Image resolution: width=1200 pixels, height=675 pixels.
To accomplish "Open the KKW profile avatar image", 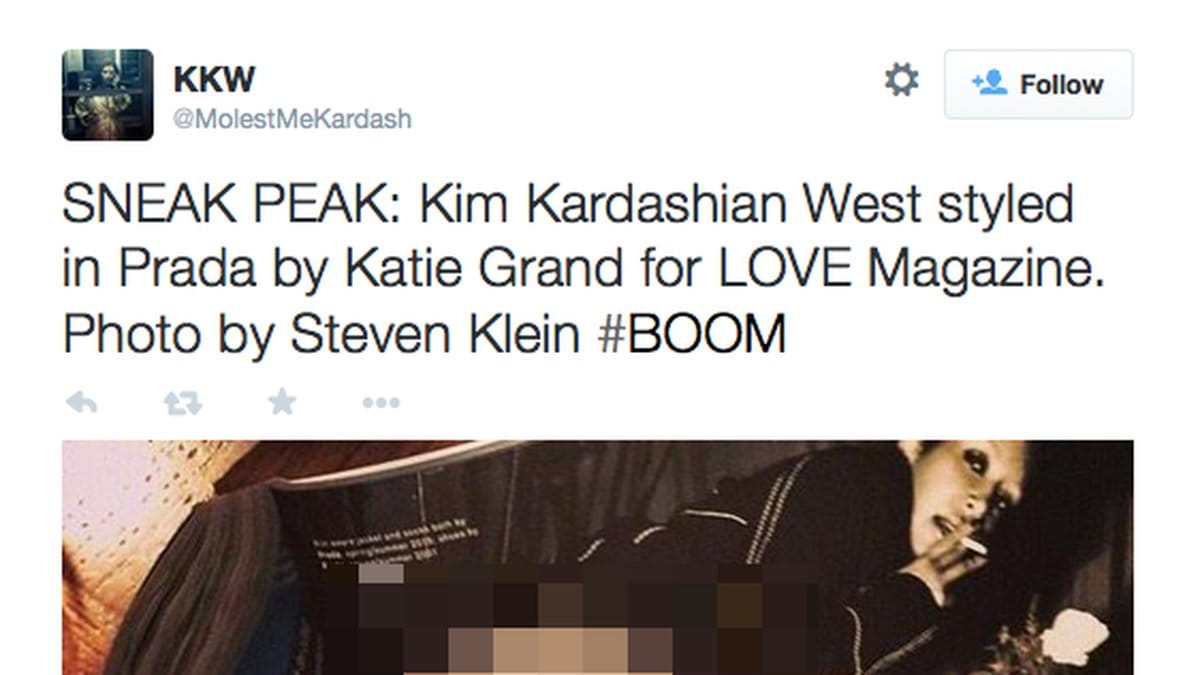I will [108, 94].
